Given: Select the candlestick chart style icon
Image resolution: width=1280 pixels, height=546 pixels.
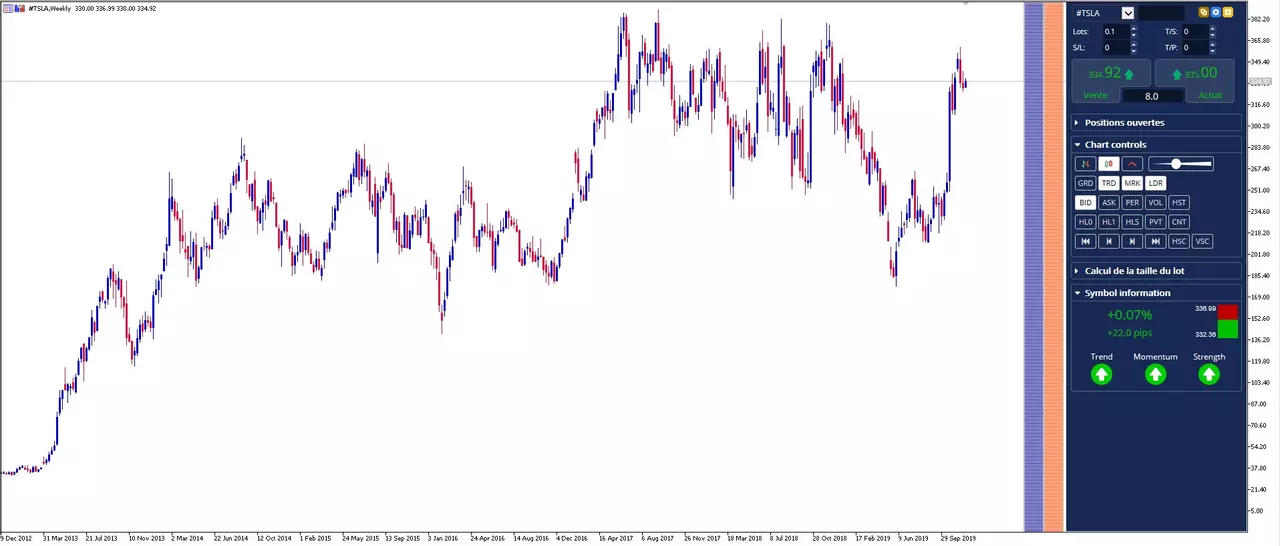Looking at the screenshot, I should [x=1108, y=164].
